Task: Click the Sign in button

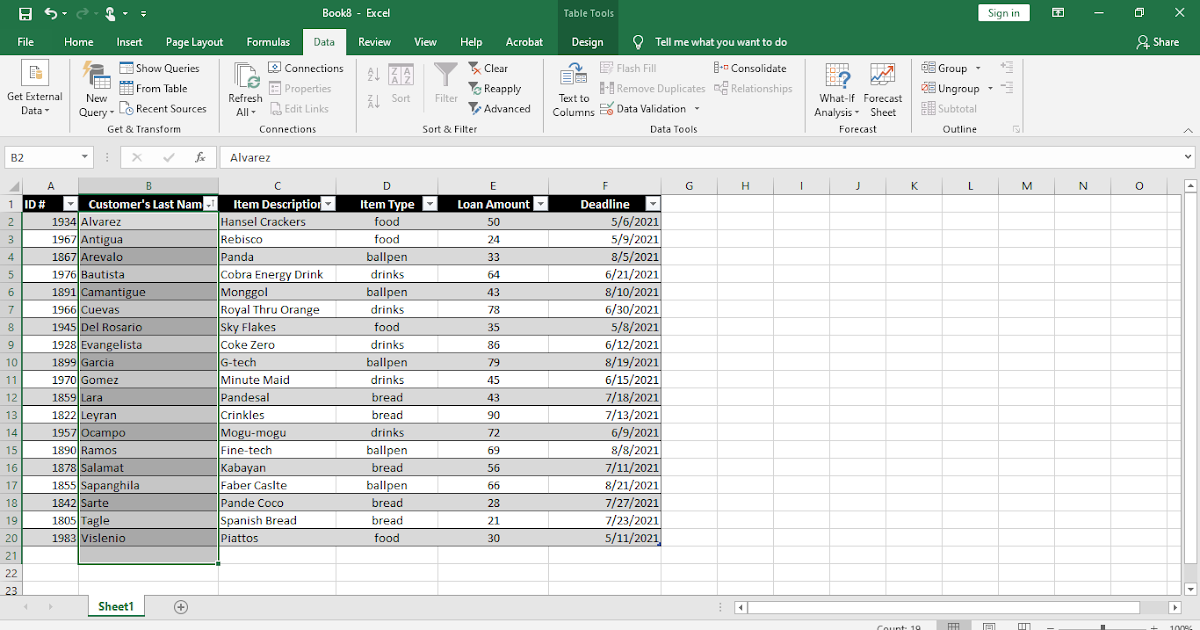Action: click(1003, 12)
